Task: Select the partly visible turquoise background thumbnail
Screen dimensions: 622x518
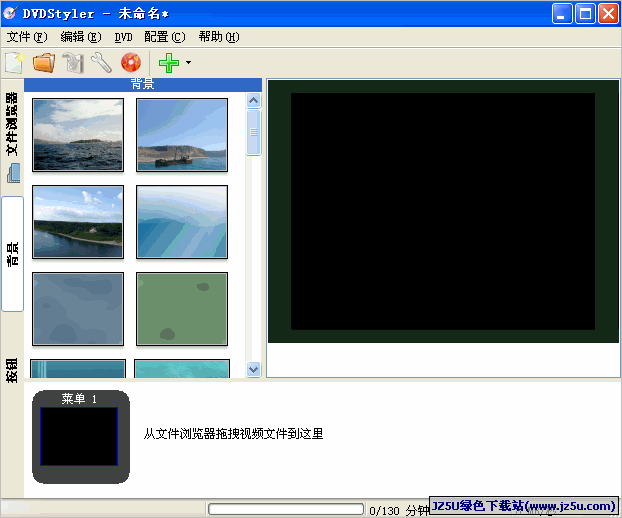Action: tap(182, 368)
